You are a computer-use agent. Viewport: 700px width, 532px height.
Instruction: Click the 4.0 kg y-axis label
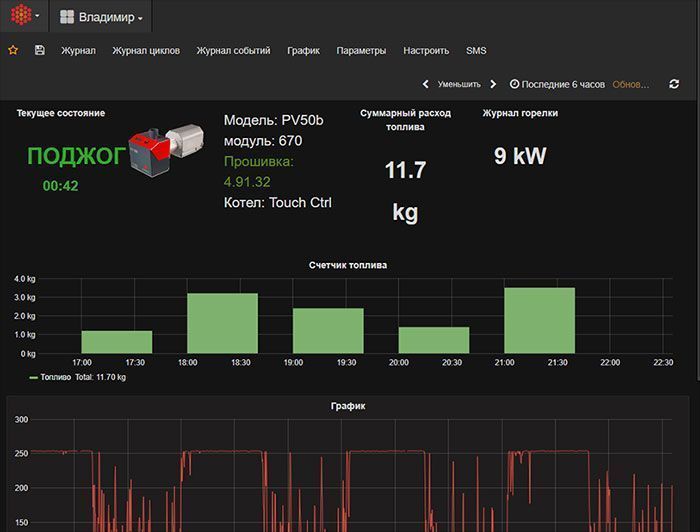pyautogui.click(x=25, y=279)
